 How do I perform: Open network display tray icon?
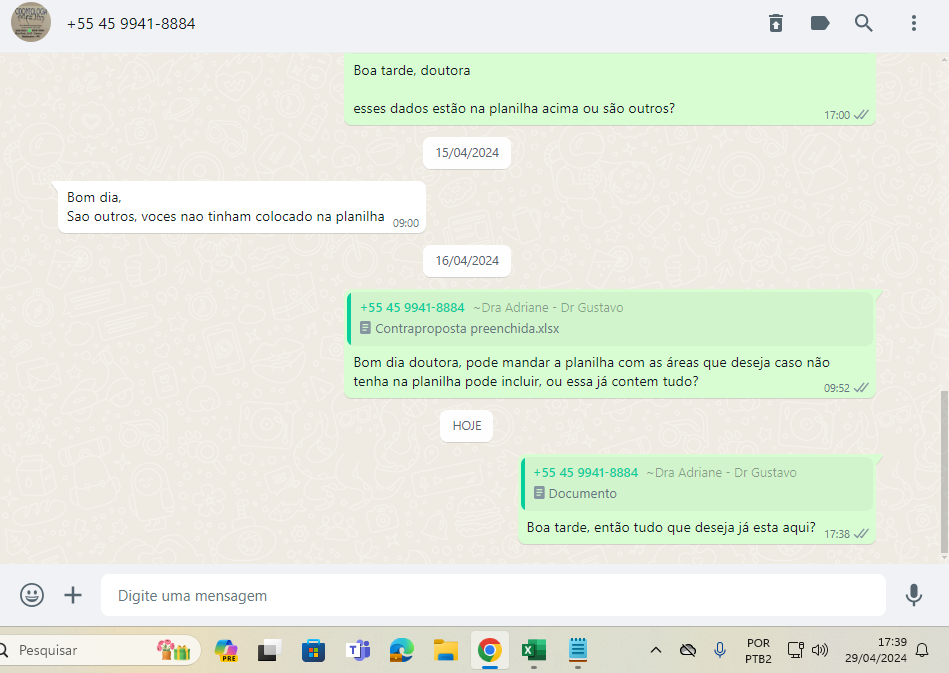click(x=795, y=650)
